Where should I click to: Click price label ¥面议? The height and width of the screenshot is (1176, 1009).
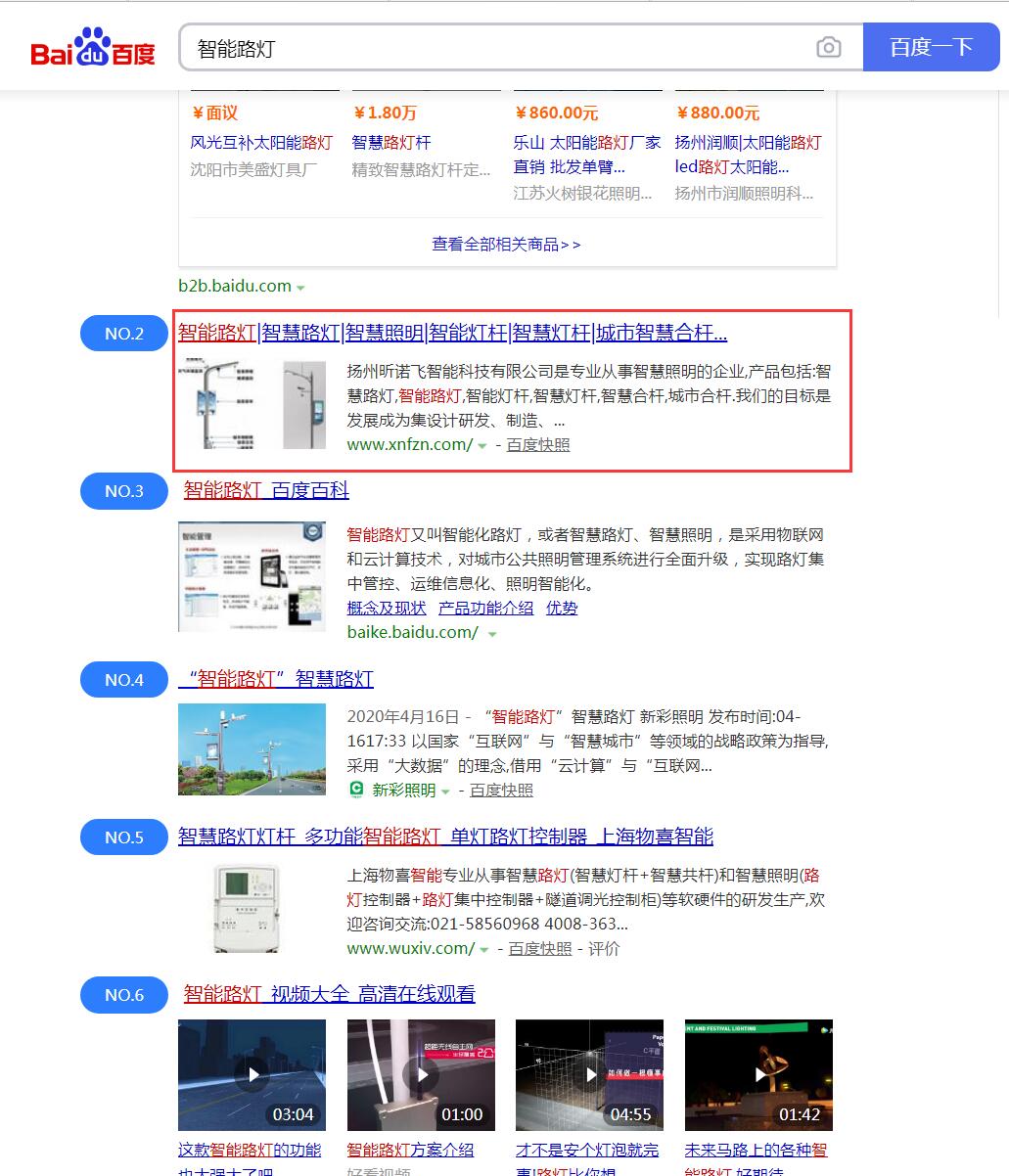coord(214,113)
